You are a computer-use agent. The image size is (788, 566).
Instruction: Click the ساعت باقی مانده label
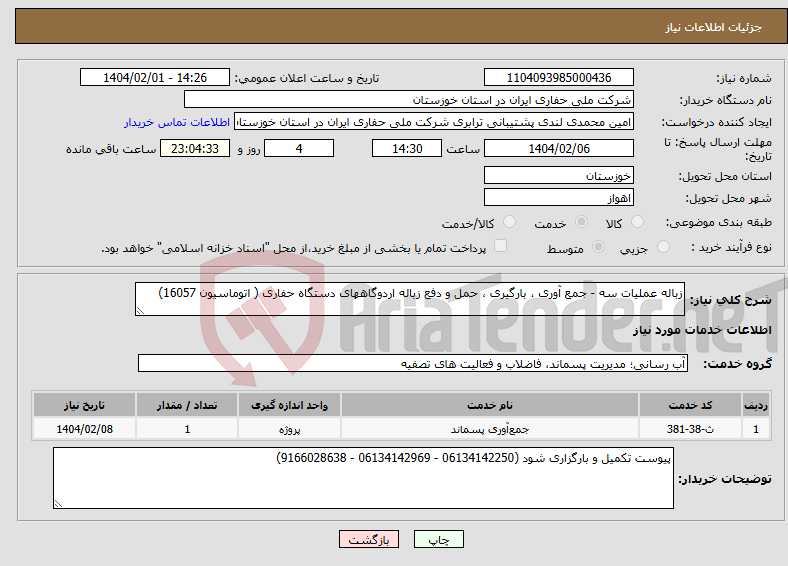tap(111, 149)
